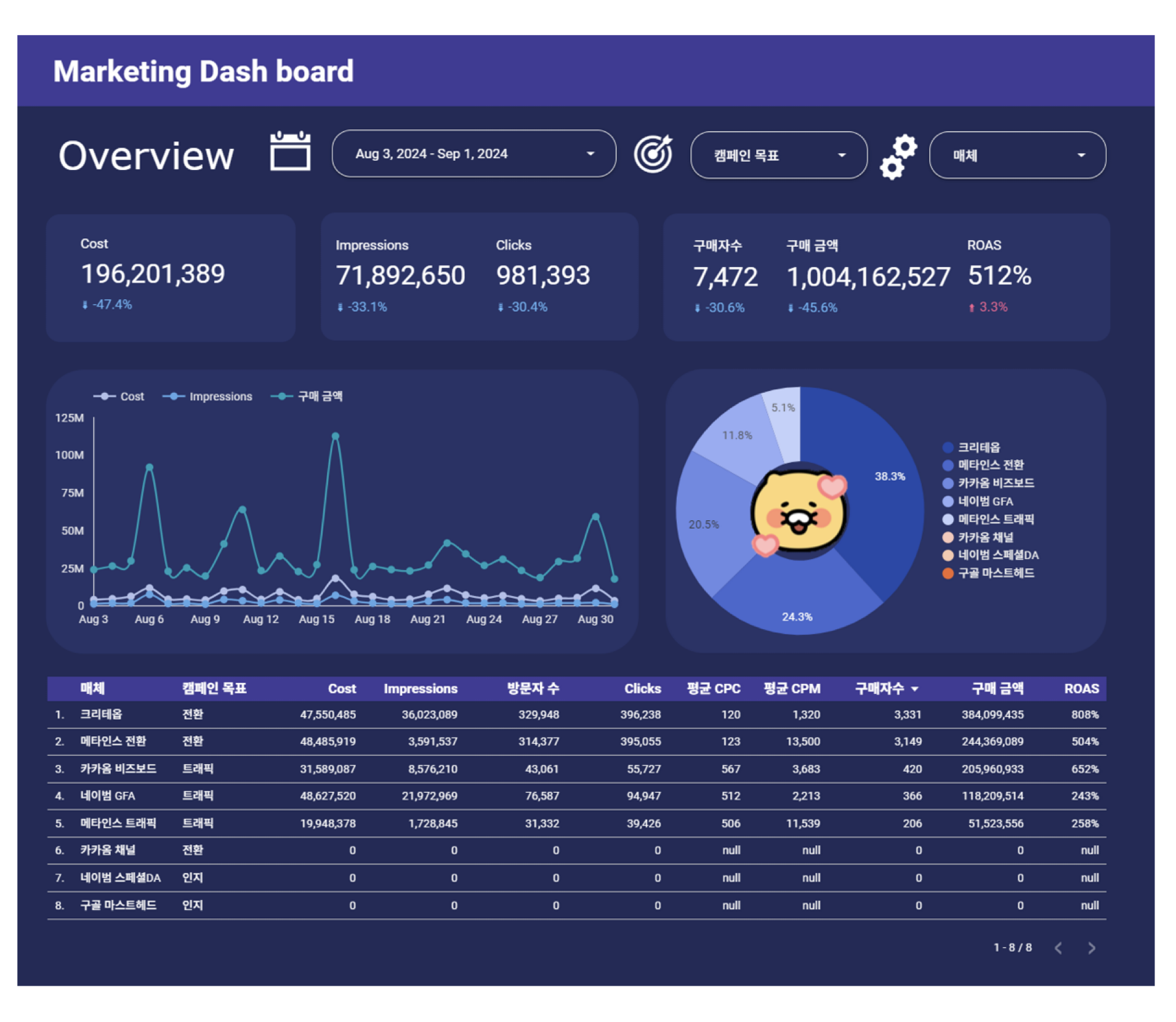Open the 매체 dropdown filter

(1017, 155)
